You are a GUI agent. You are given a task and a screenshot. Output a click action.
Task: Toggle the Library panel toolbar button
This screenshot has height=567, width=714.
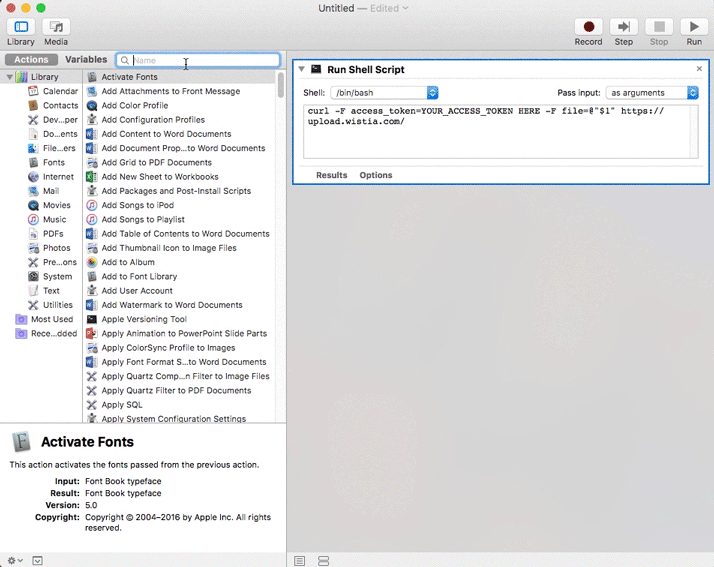tap(21, 27)
